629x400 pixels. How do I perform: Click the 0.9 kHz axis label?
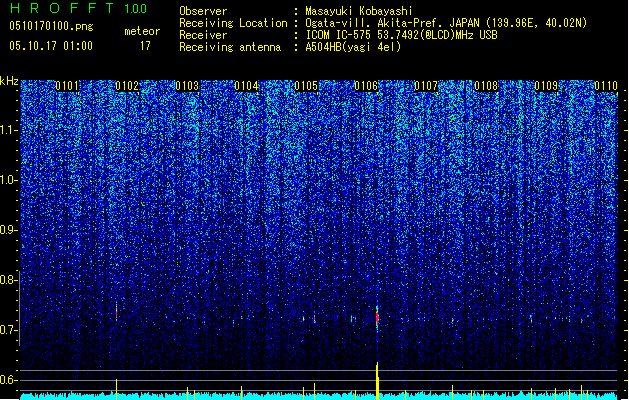pyautogui.click(x=8, y=230)
